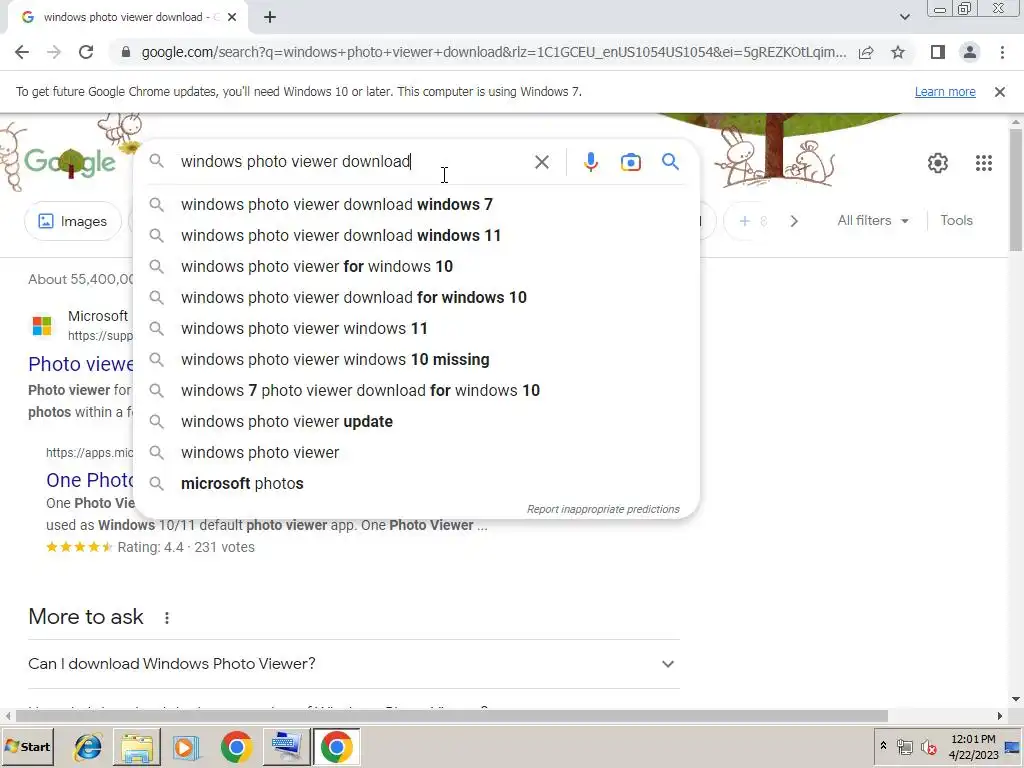Choose the 'microsoft photos' suggestion
The height and width of the screenshot is (768, 1024).
416,484
